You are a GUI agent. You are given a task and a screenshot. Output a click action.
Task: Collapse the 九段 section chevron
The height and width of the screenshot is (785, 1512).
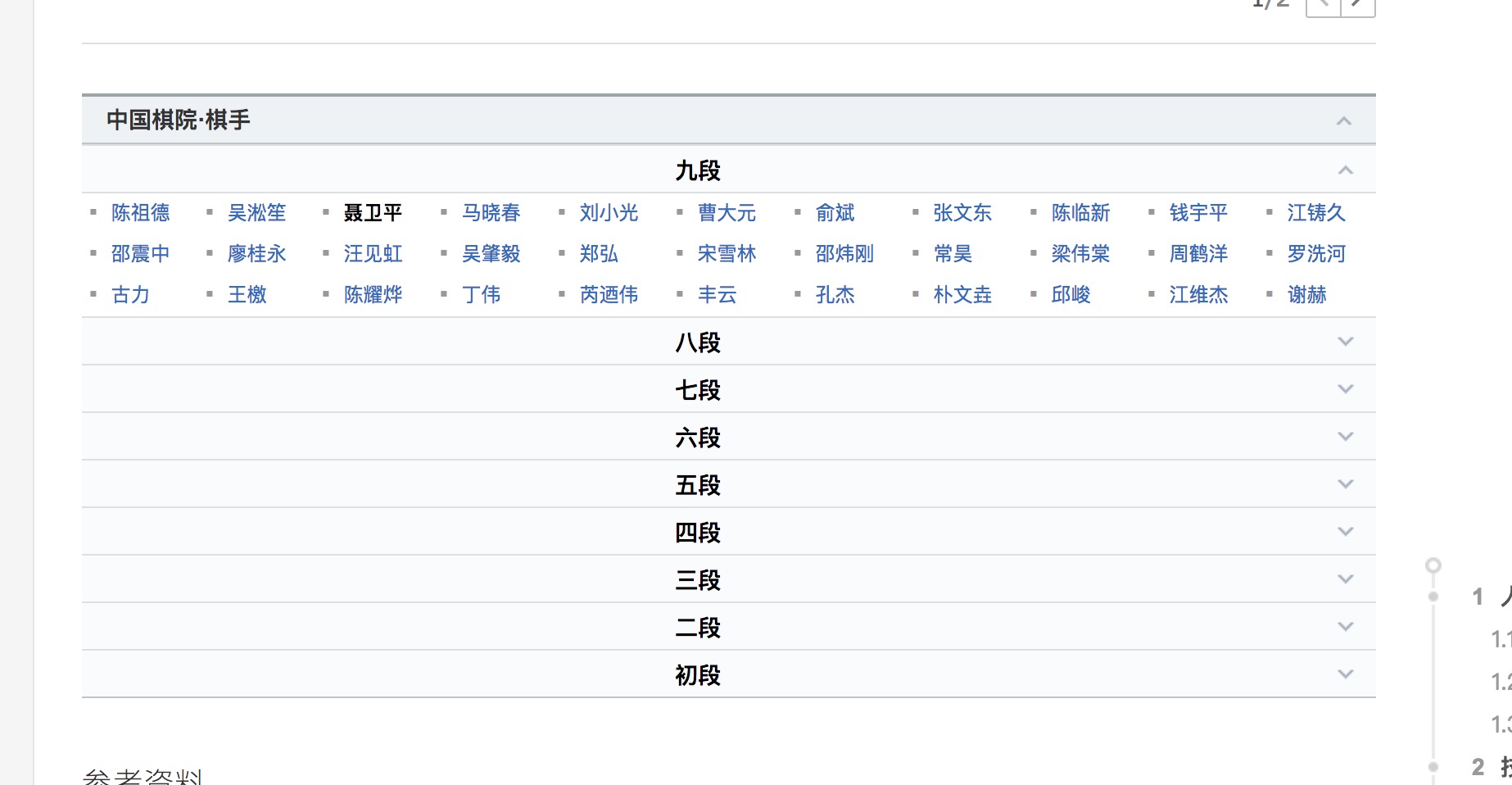click(1345, 170)
